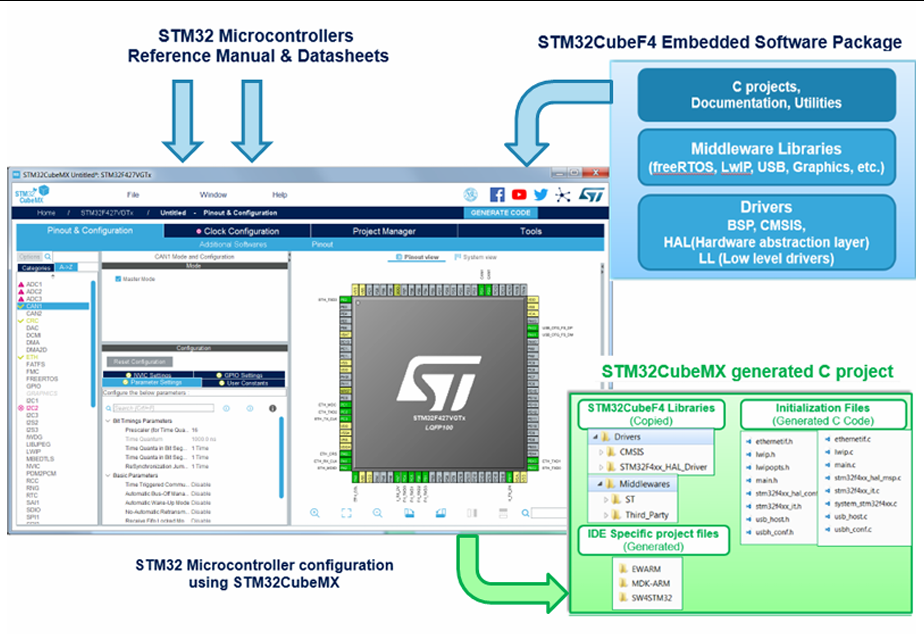
Task: Click the rotate counter-clockwise icon under the chip
Action: [440, 513]
